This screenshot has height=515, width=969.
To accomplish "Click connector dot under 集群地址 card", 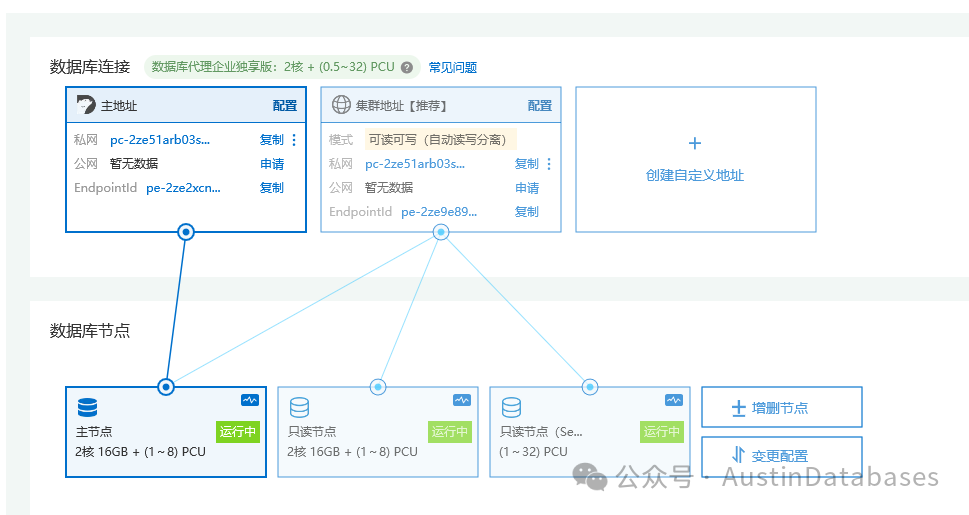I will pyautogui.click(x=441, y=232).
